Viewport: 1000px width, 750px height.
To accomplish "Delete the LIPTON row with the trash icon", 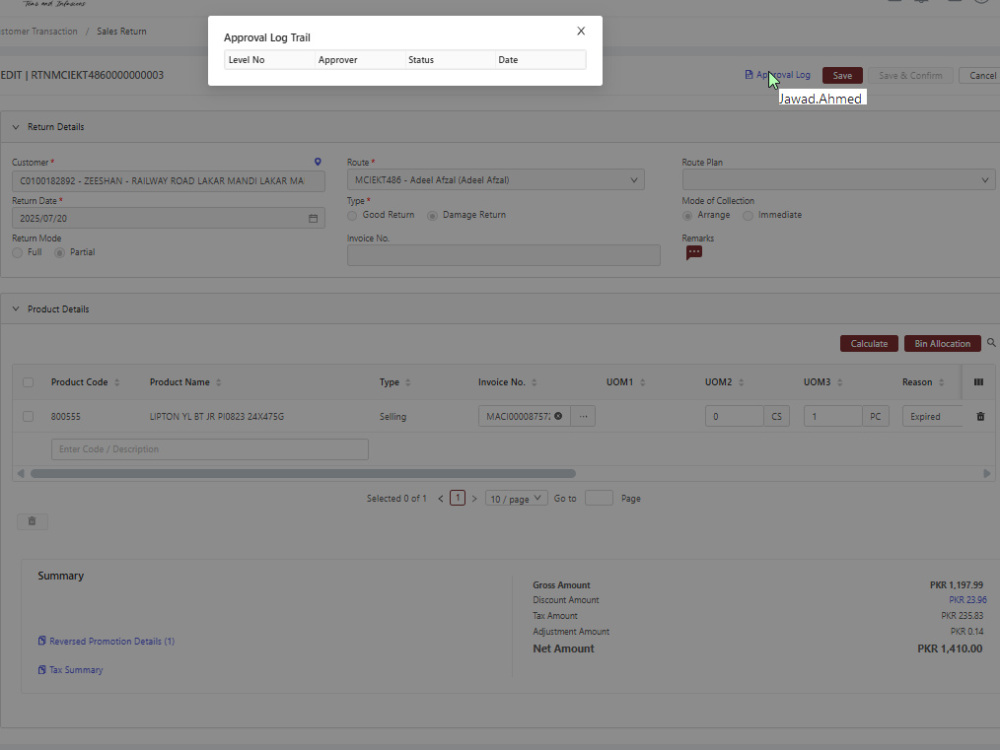I will pos(980,416).
